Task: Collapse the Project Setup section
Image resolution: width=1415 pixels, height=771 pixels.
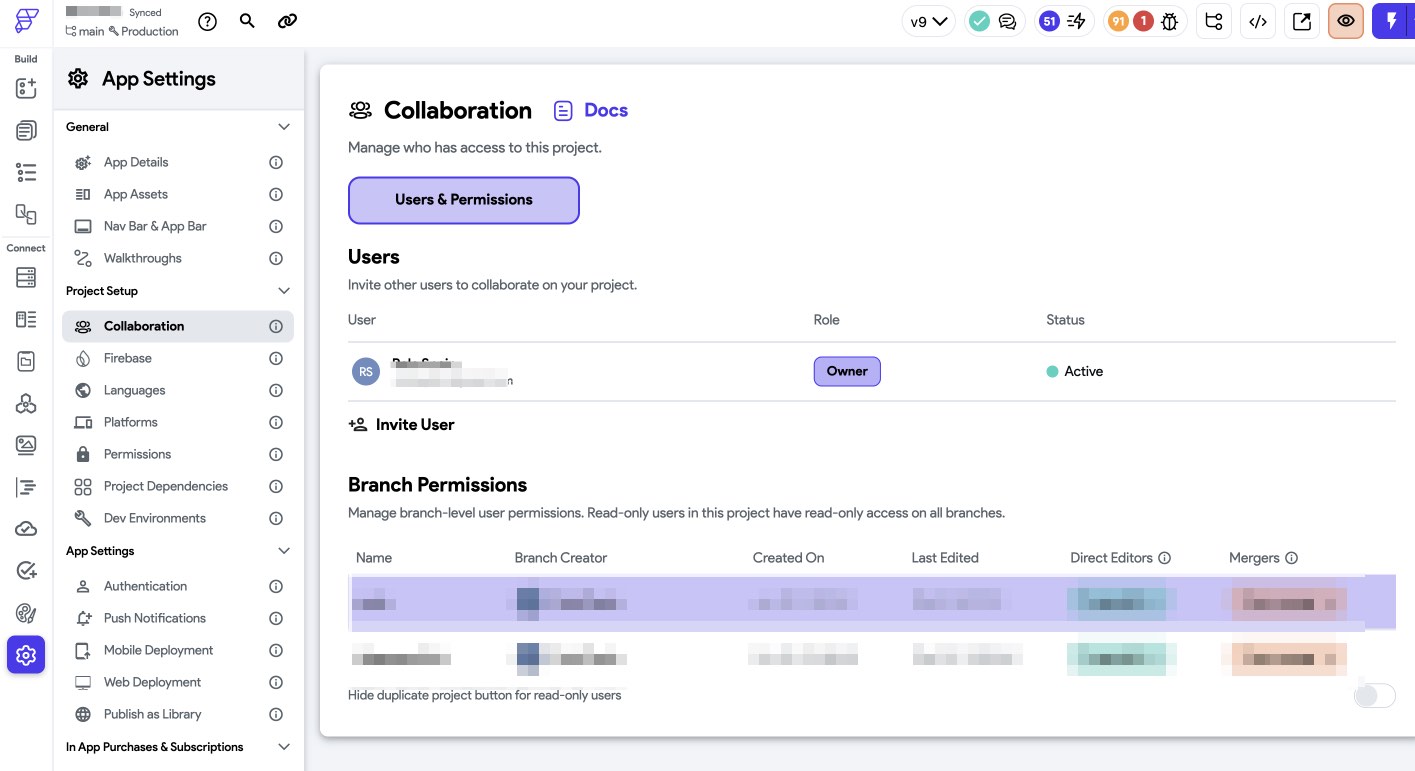Action: 284,291
